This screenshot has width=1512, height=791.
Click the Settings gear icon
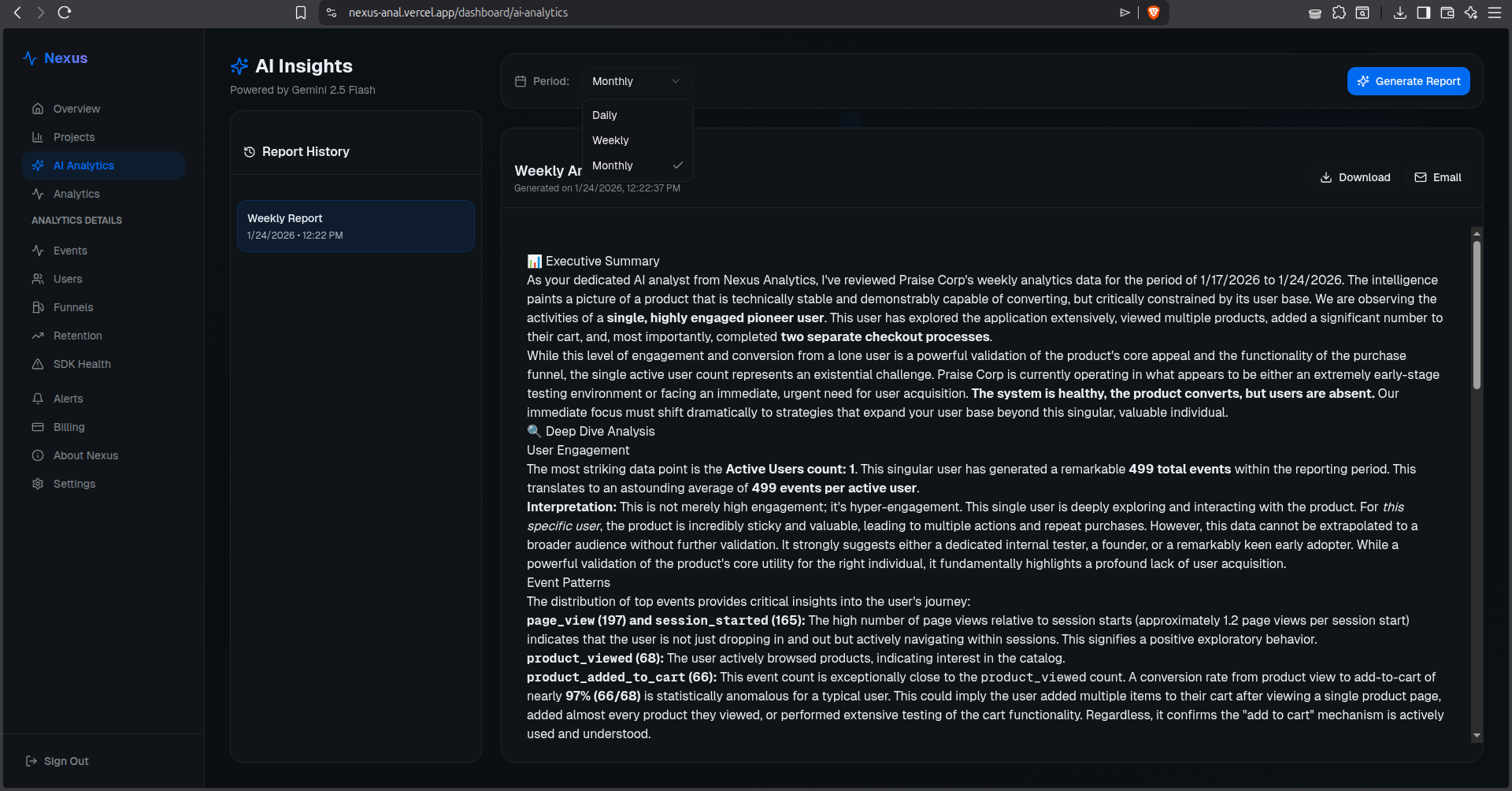click(38, 484)
